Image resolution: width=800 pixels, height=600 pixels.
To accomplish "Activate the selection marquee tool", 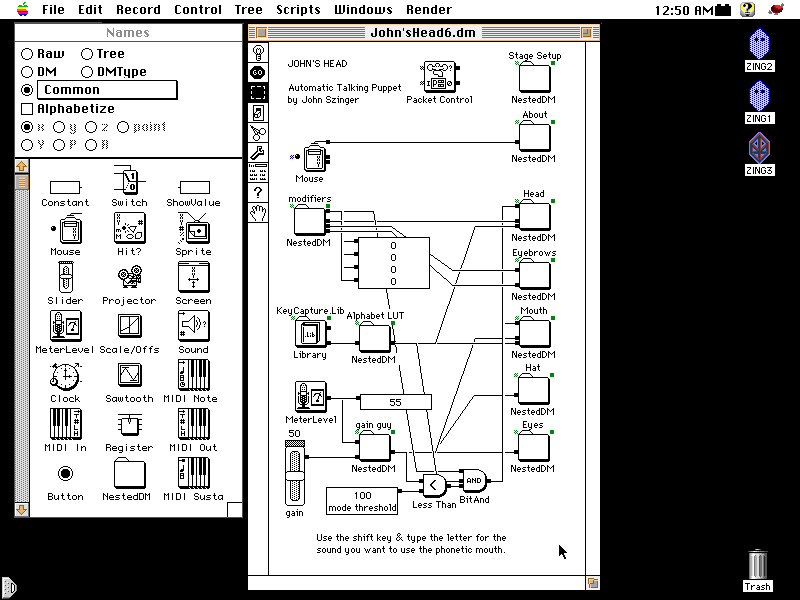I will [x=258, y=92].
